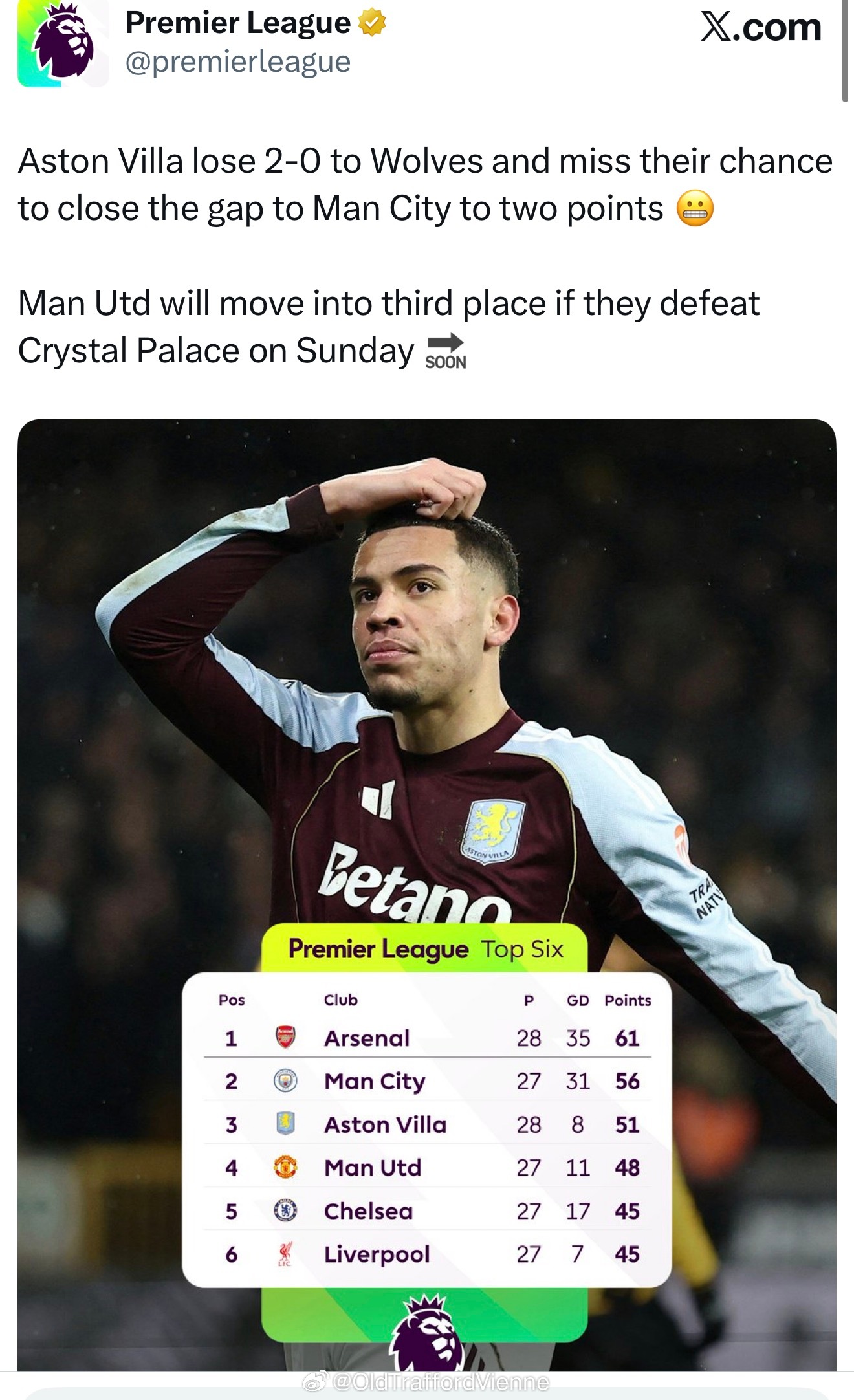Viewport: 854px width, 1400px height.
Task: Tap the gold verified badge
Action: (x=372, y=23)
